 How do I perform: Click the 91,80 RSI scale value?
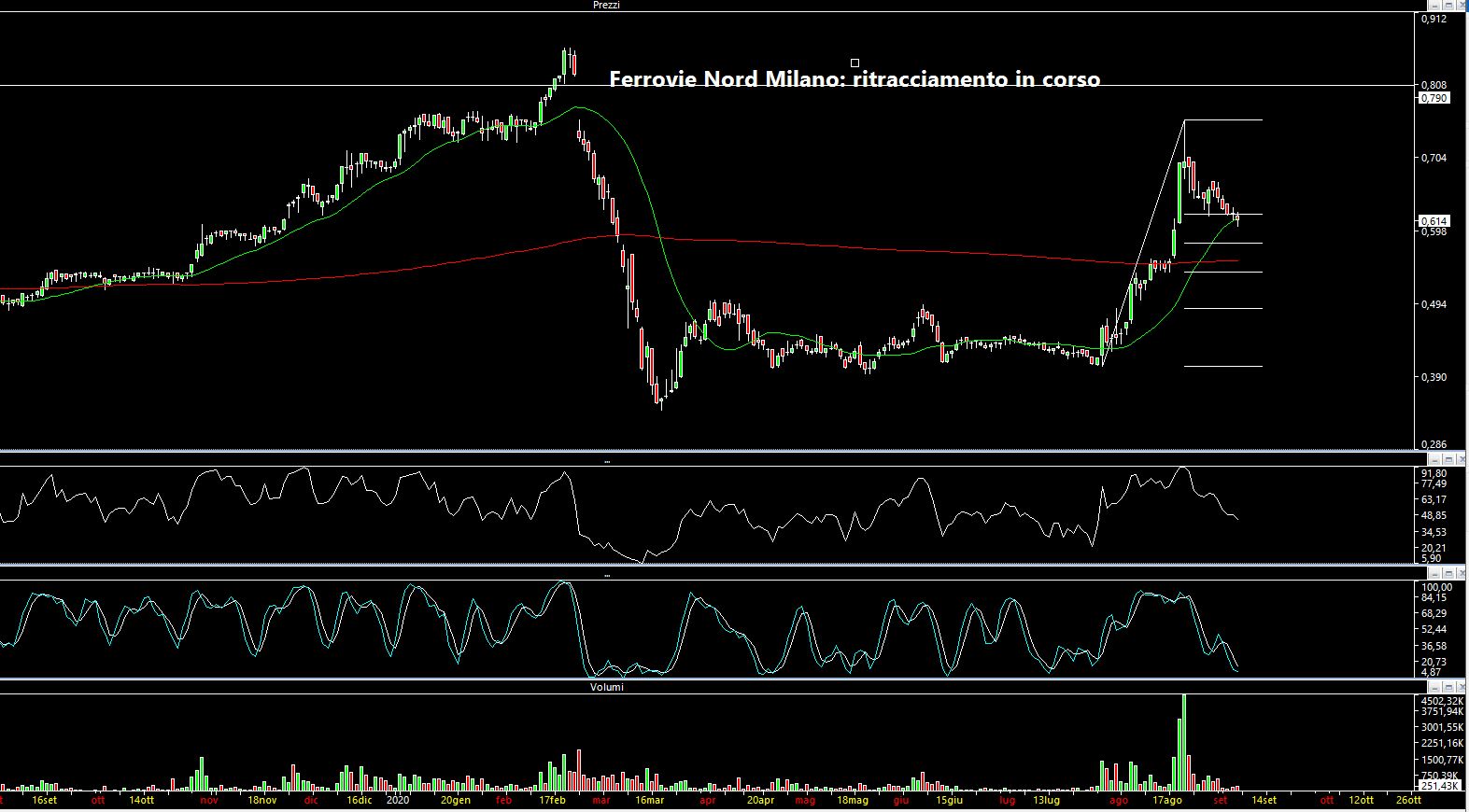coord(1434,473)
